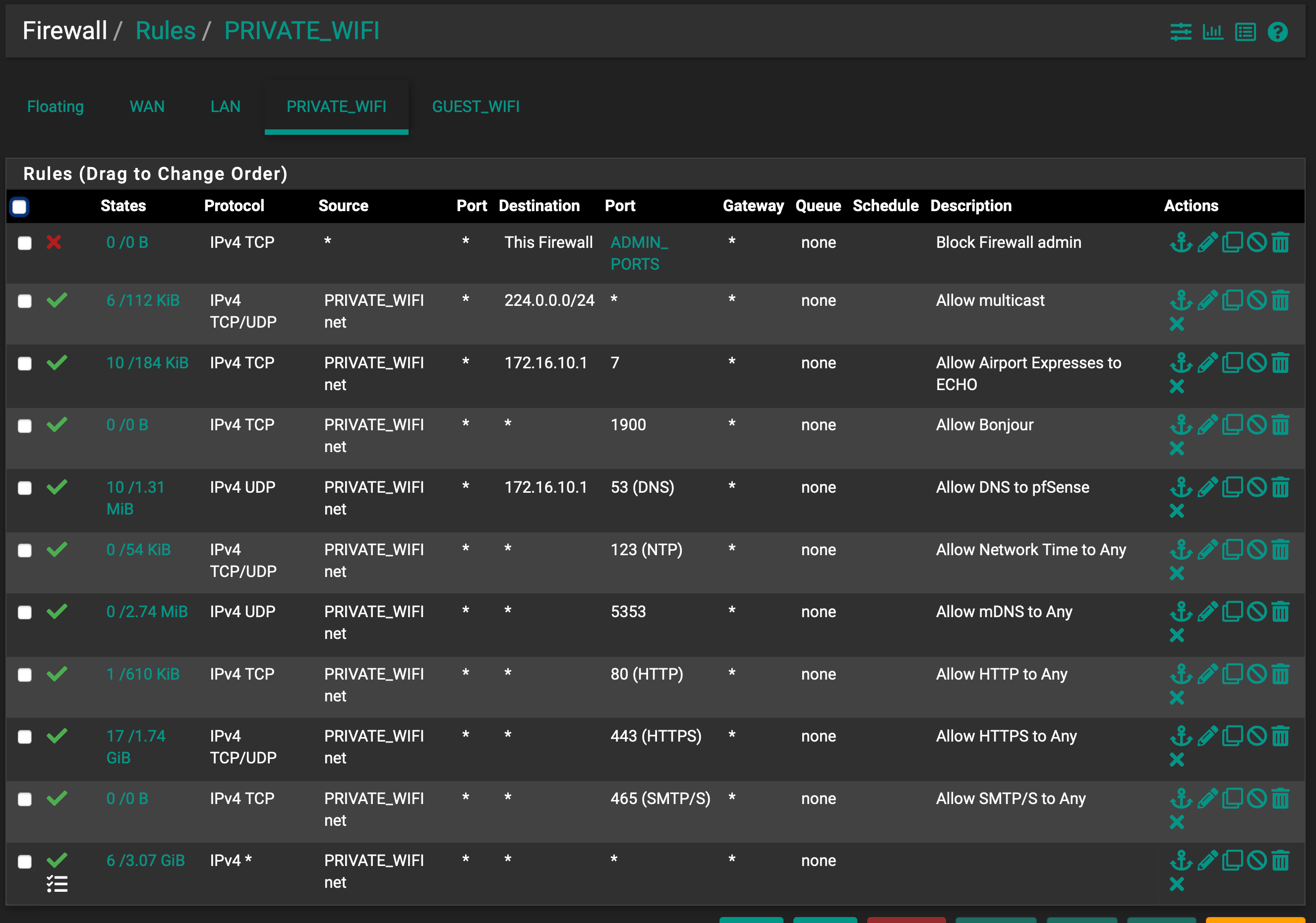Click the related settings sliders icon
Screen dimensions: 1316x923
coord(1180,32)
